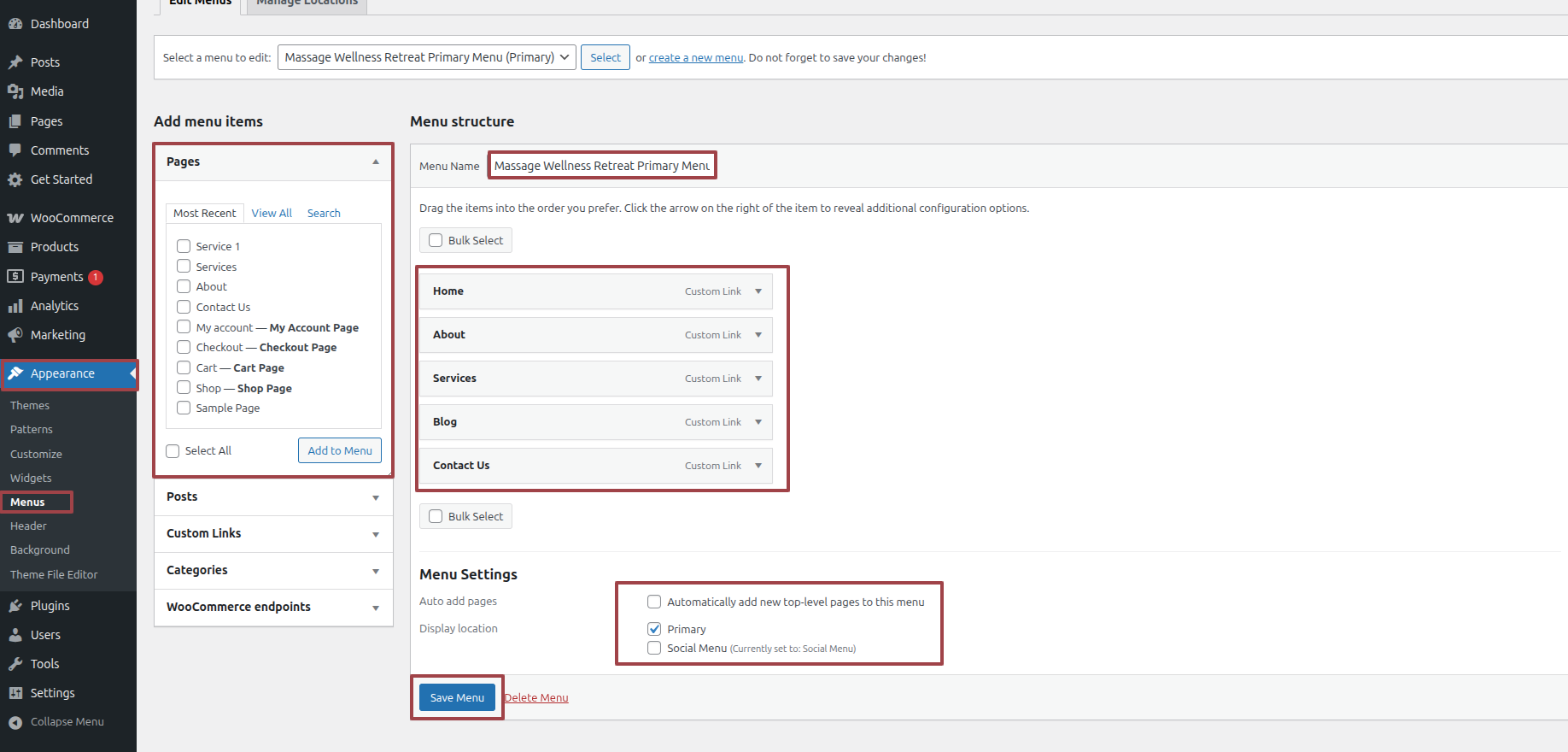Collapse the Pages panel arrow
The image size is (1568, 752).
(x=376, y=162)
